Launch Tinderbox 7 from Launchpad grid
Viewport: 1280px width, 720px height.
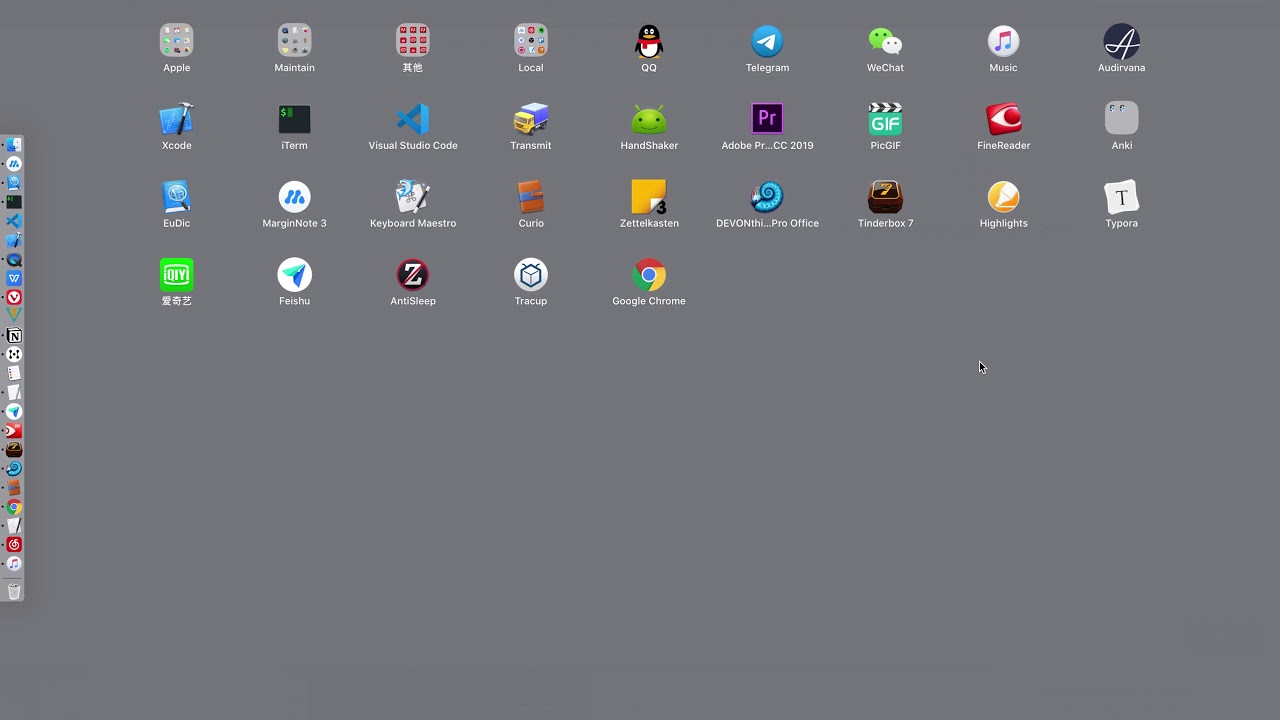point(885,197)
